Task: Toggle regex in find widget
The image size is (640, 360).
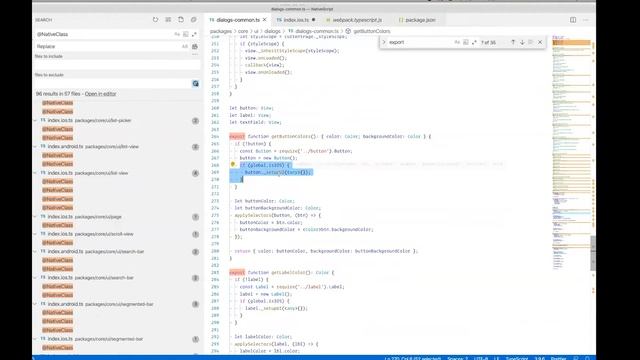Action: tap(474, 42)
